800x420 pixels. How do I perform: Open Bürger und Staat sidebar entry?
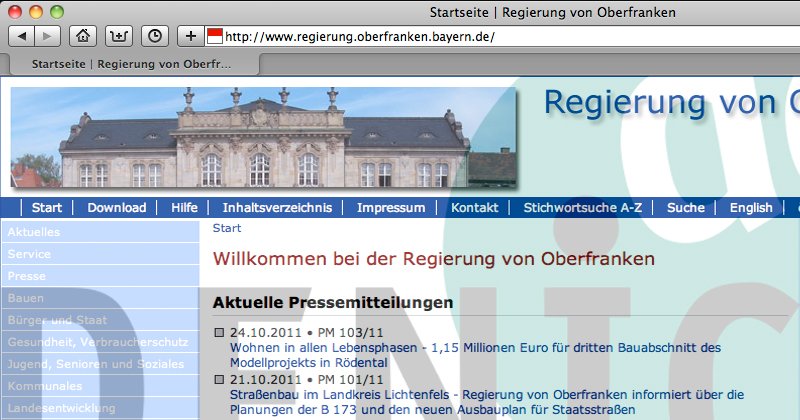[100, 319]
